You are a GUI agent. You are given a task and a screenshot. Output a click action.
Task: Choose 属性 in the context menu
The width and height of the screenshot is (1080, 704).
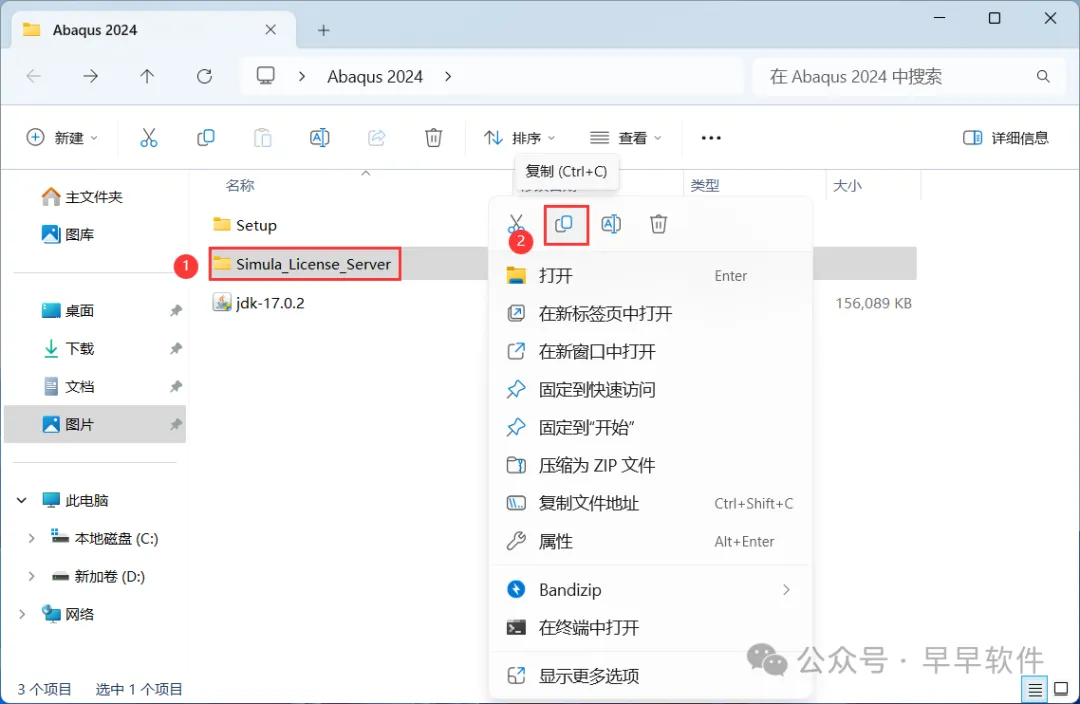(x=651, y=541)
